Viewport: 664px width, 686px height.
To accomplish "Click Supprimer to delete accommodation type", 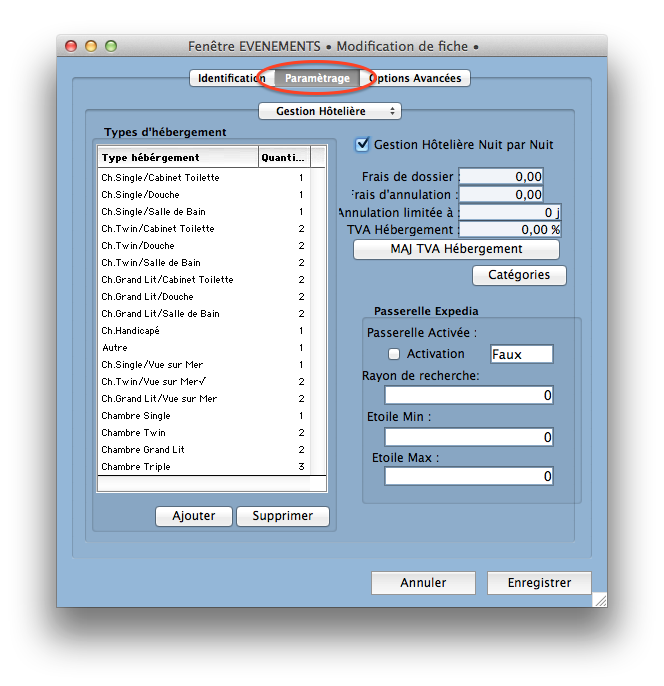I will [x=283, y=516].
